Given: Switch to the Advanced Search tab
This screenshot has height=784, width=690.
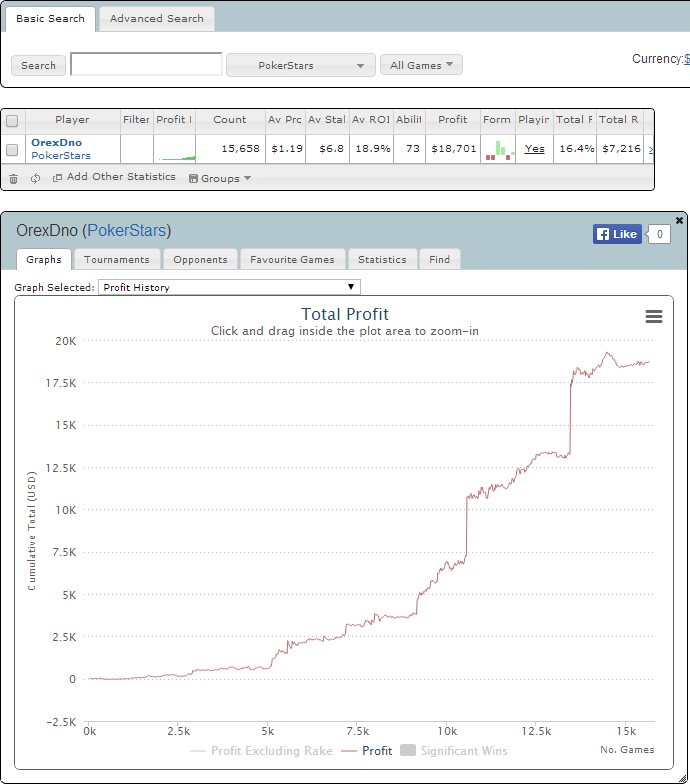Looking at the screenshot, I should tap(156, 18).
